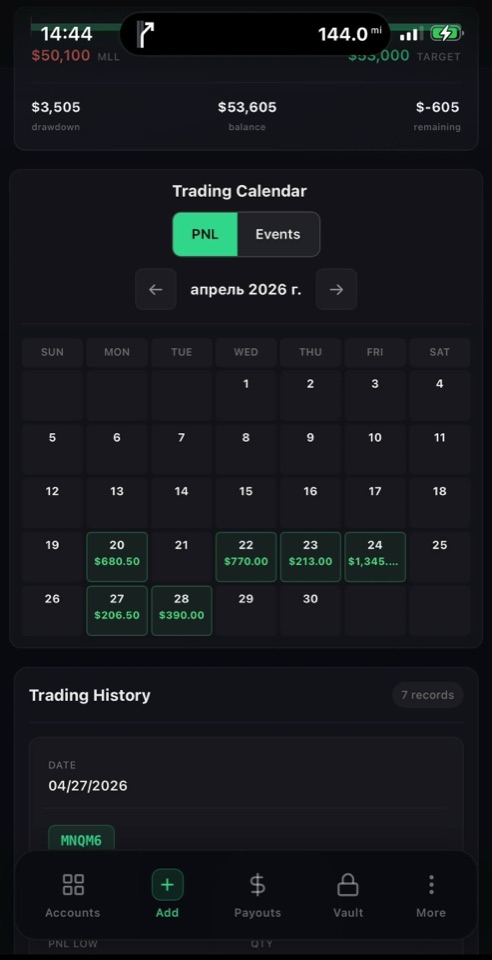Viewport: 492px width, 960px height.
Task: Go to previous month with left arrow
Action: tap(156, 289)
